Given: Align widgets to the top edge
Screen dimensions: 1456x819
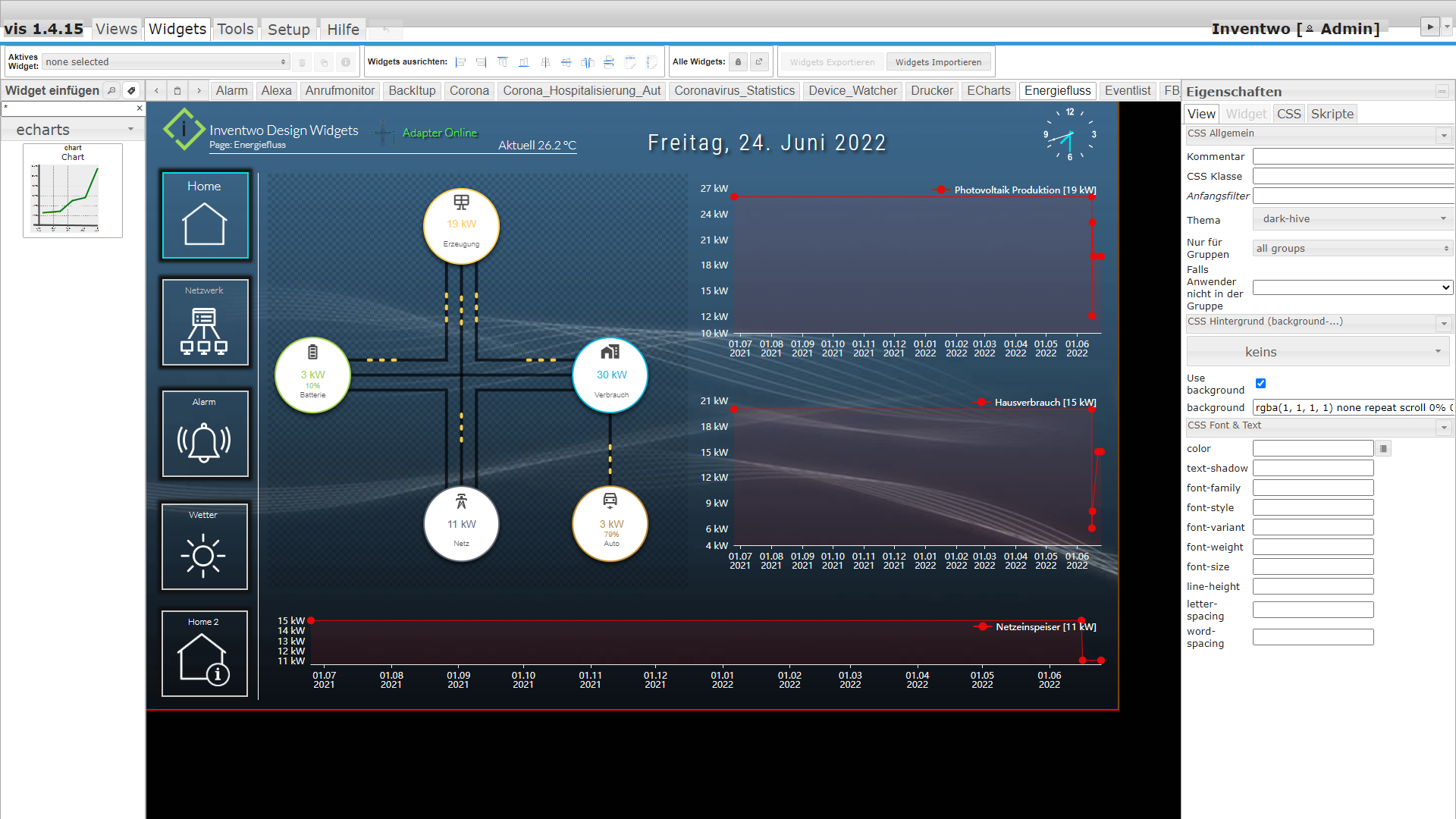Looking at the screenshot, I should coord(503,62).
